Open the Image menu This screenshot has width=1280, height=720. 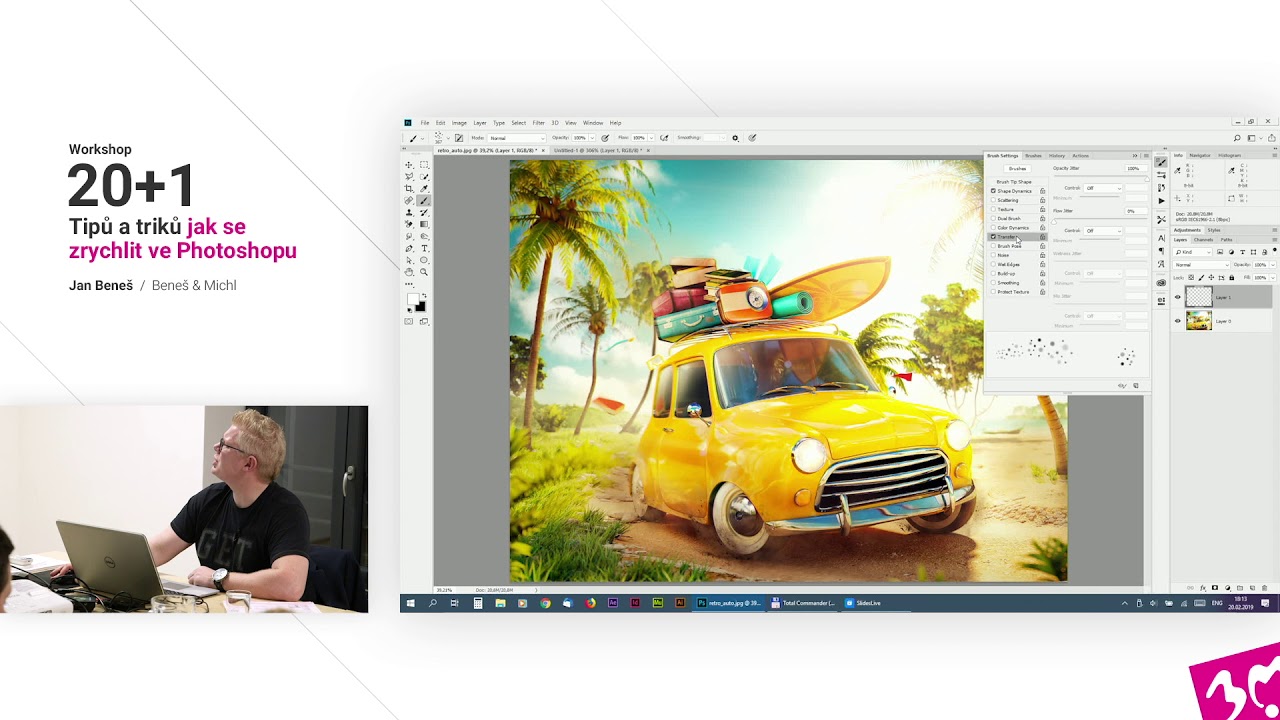pos(459,123)
